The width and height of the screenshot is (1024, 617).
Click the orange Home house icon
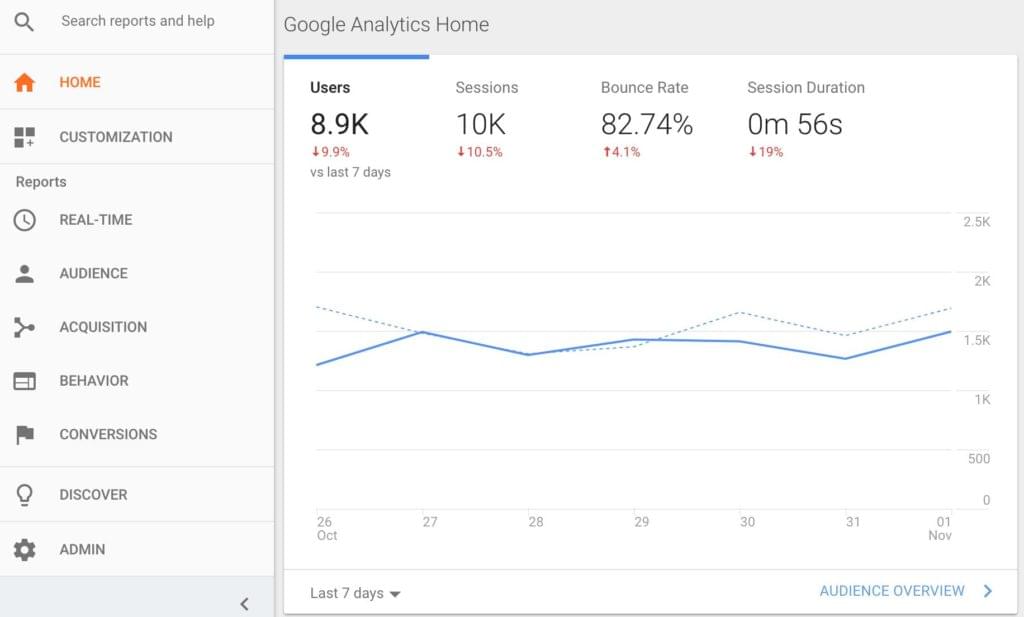point(25,83)
